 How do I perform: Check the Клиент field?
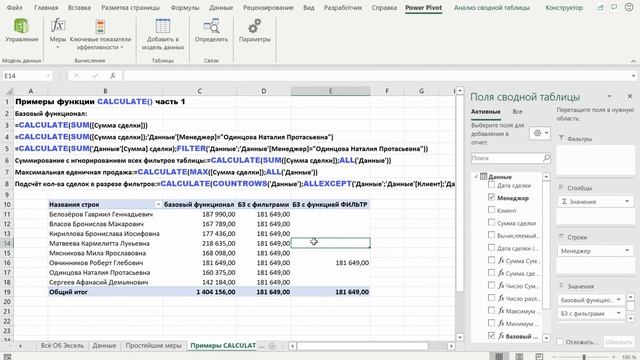(491, 210)
